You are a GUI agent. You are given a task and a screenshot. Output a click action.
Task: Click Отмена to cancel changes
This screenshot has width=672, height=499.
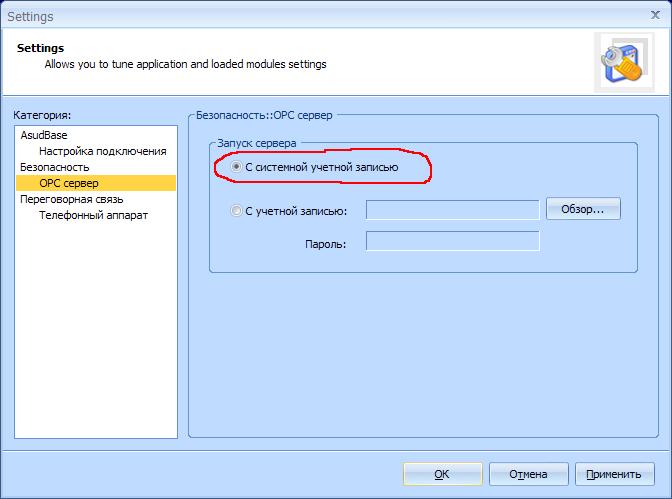[528, 474]
